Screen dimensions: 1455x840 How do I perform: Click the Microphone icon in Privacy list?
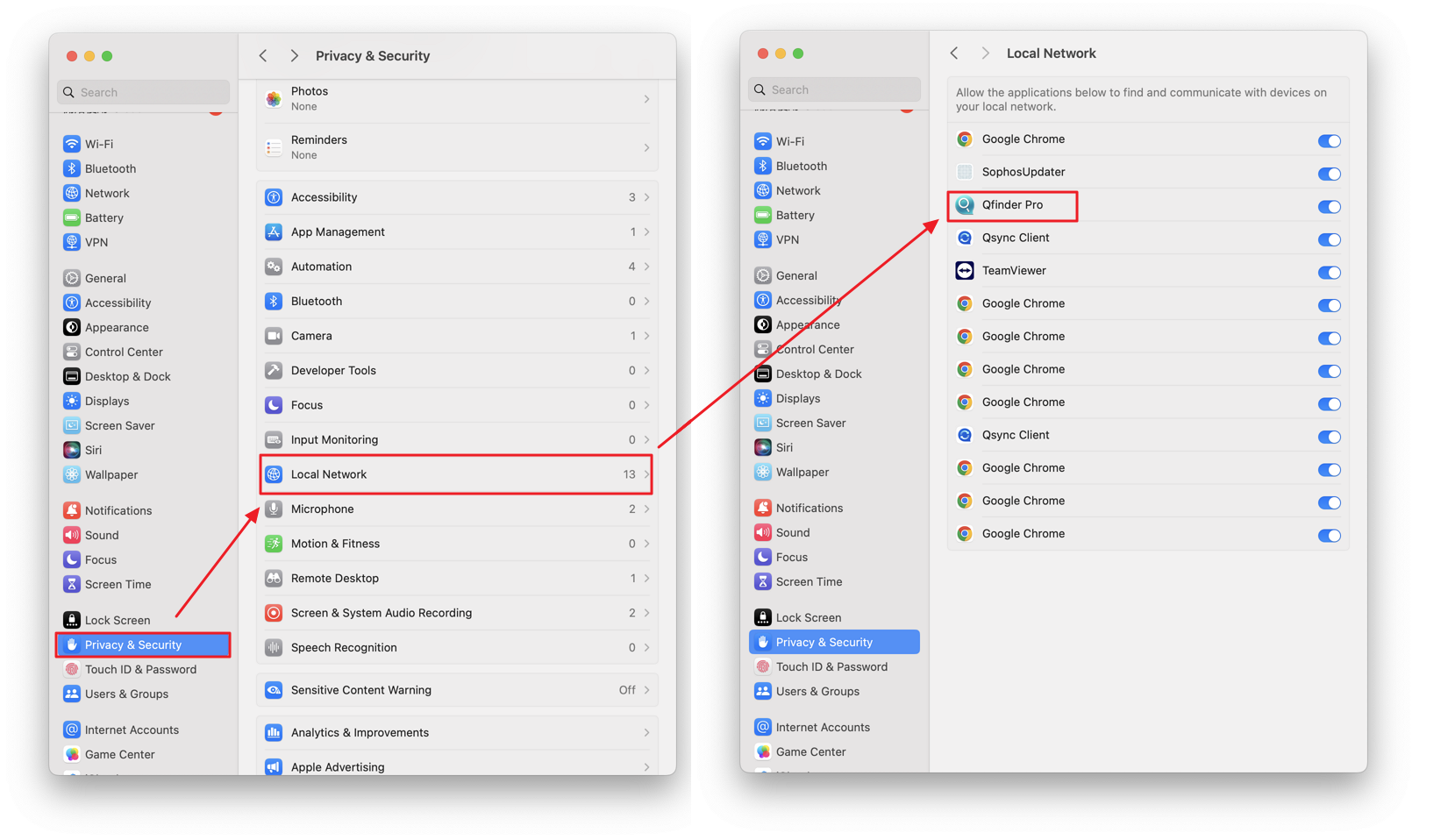[x=274, y=509]
